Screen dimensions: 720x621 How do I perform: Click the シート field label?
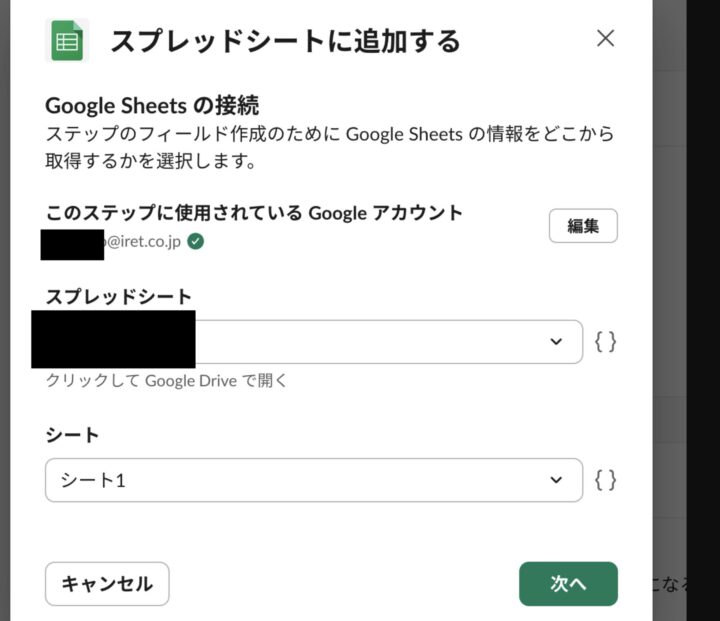(x=73, y=435)
